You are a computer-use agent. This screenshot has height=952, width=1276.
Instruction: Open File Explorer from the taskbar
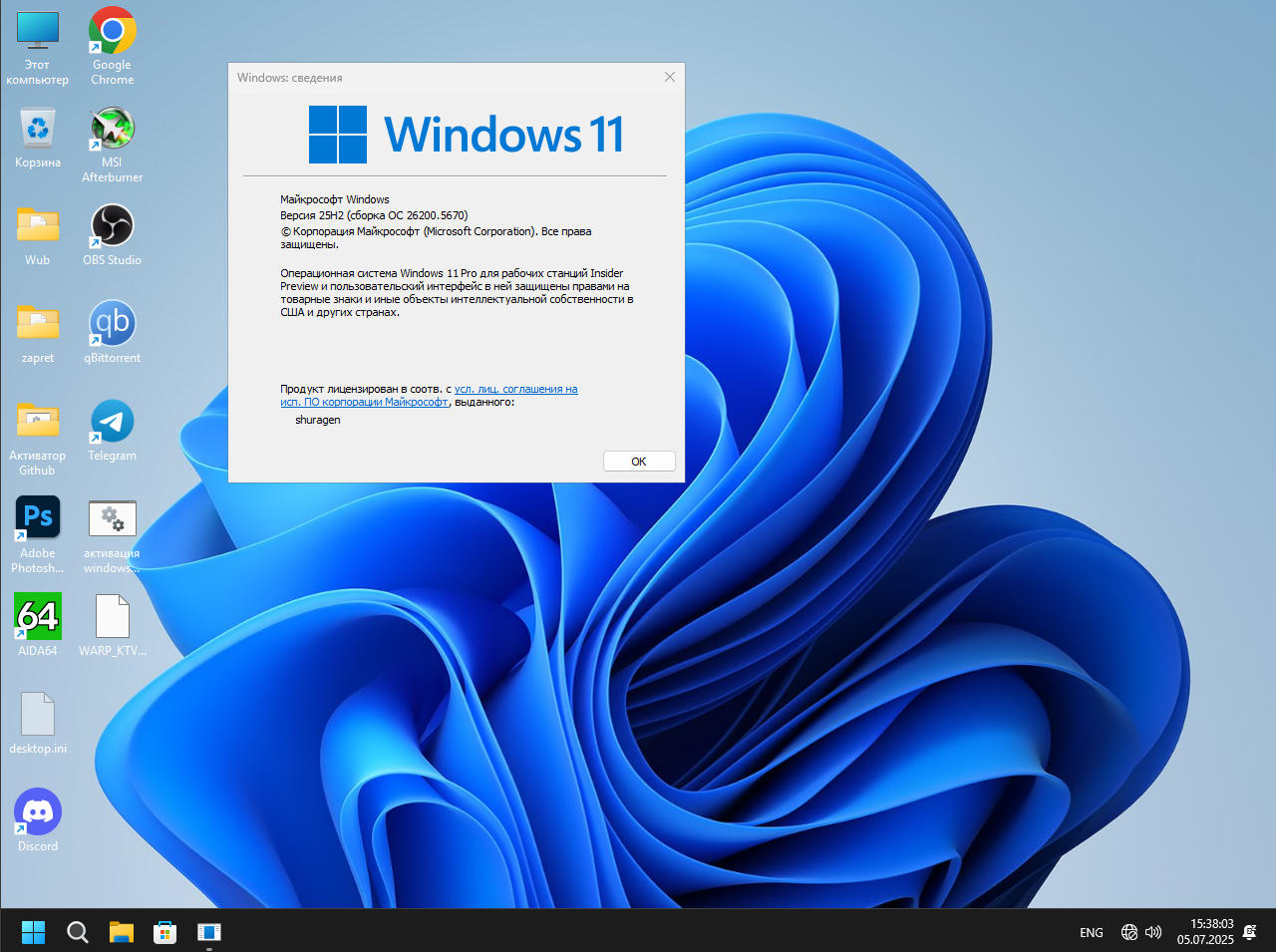122,932
